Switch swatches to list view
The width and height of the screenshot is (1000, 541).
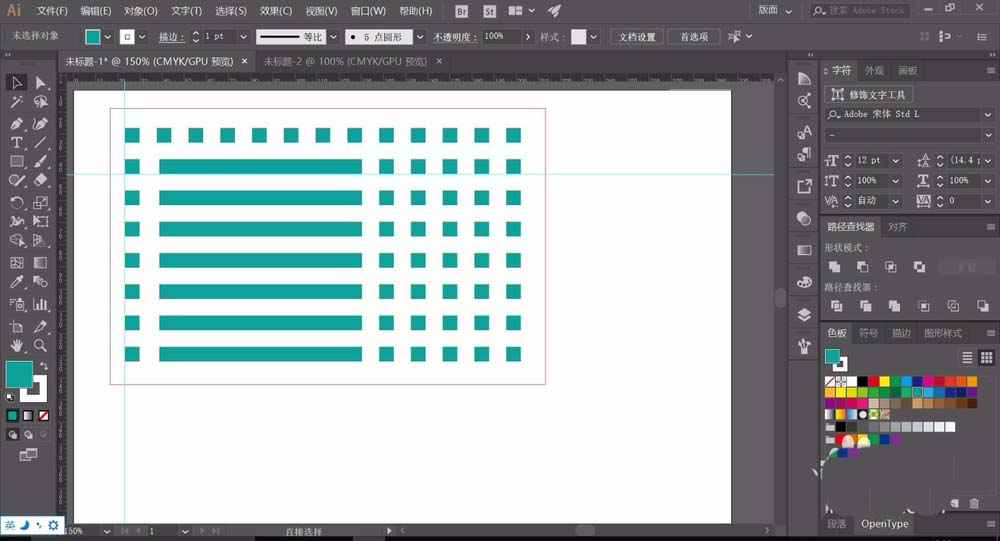[967, 357]
